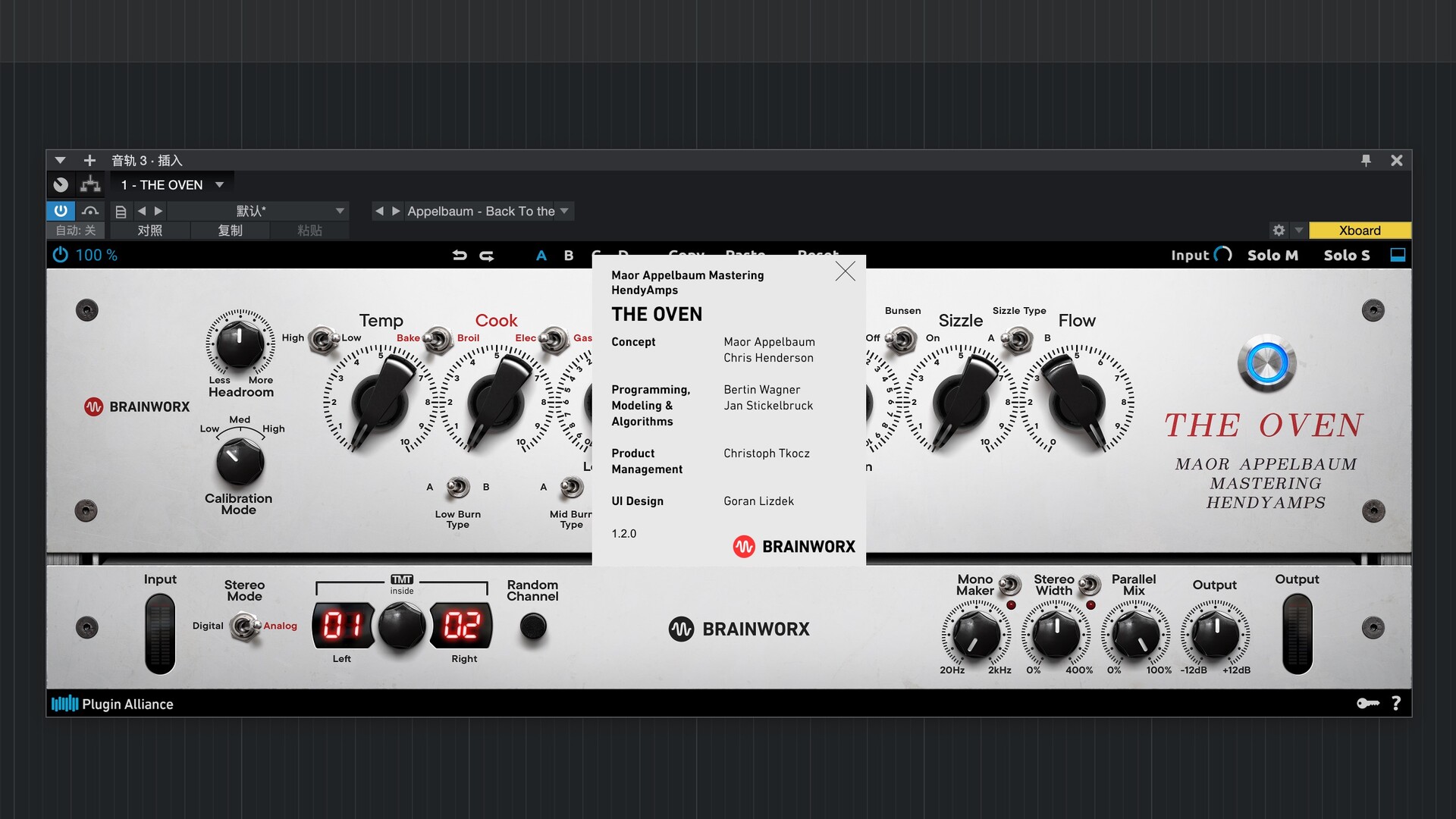Select settings bank A
Screen dimensions: 1456x819
(x=541, y=256)
